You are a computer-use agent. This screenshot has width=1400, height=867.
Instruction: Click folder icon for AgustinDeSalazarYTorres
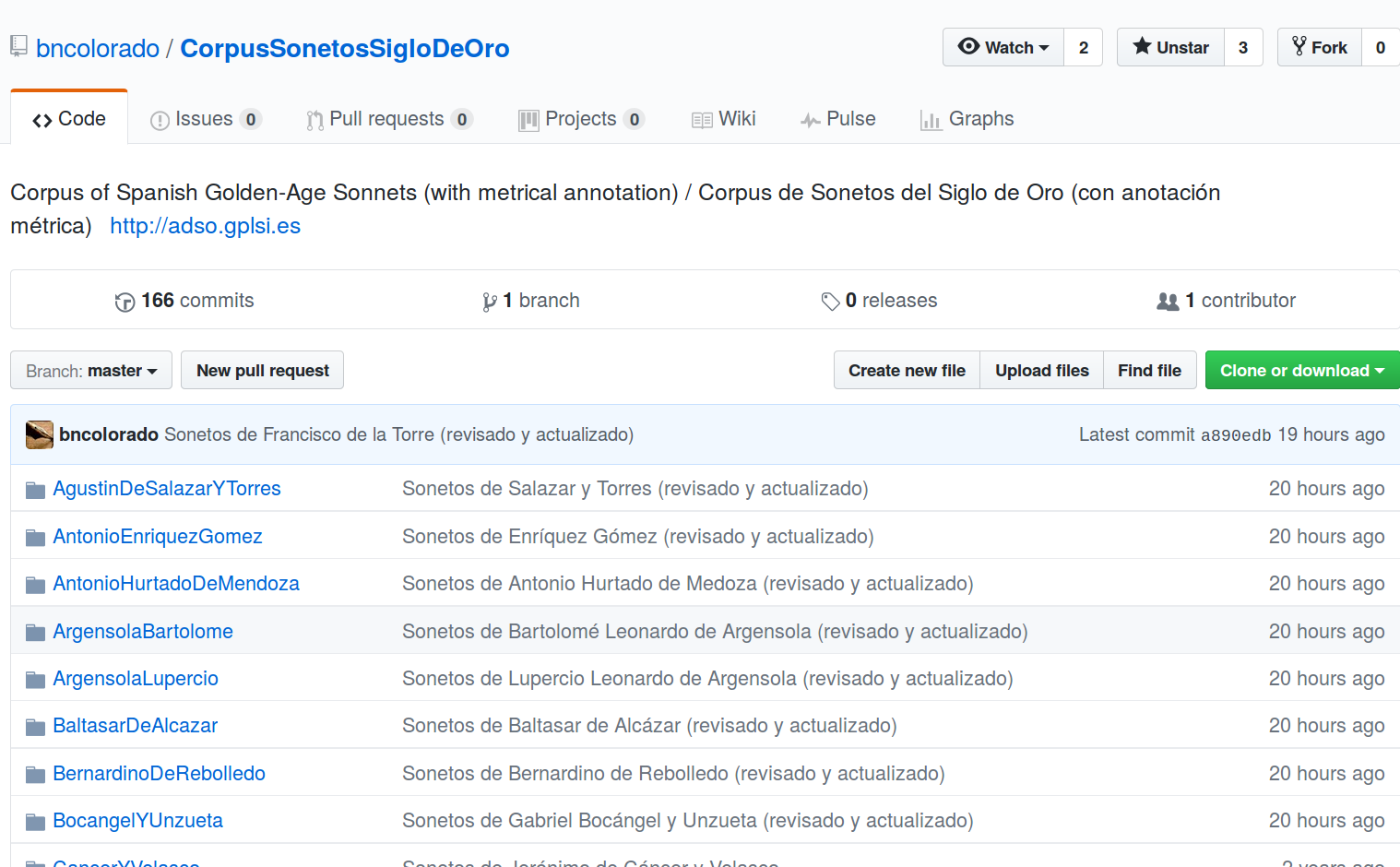[35, 490]
